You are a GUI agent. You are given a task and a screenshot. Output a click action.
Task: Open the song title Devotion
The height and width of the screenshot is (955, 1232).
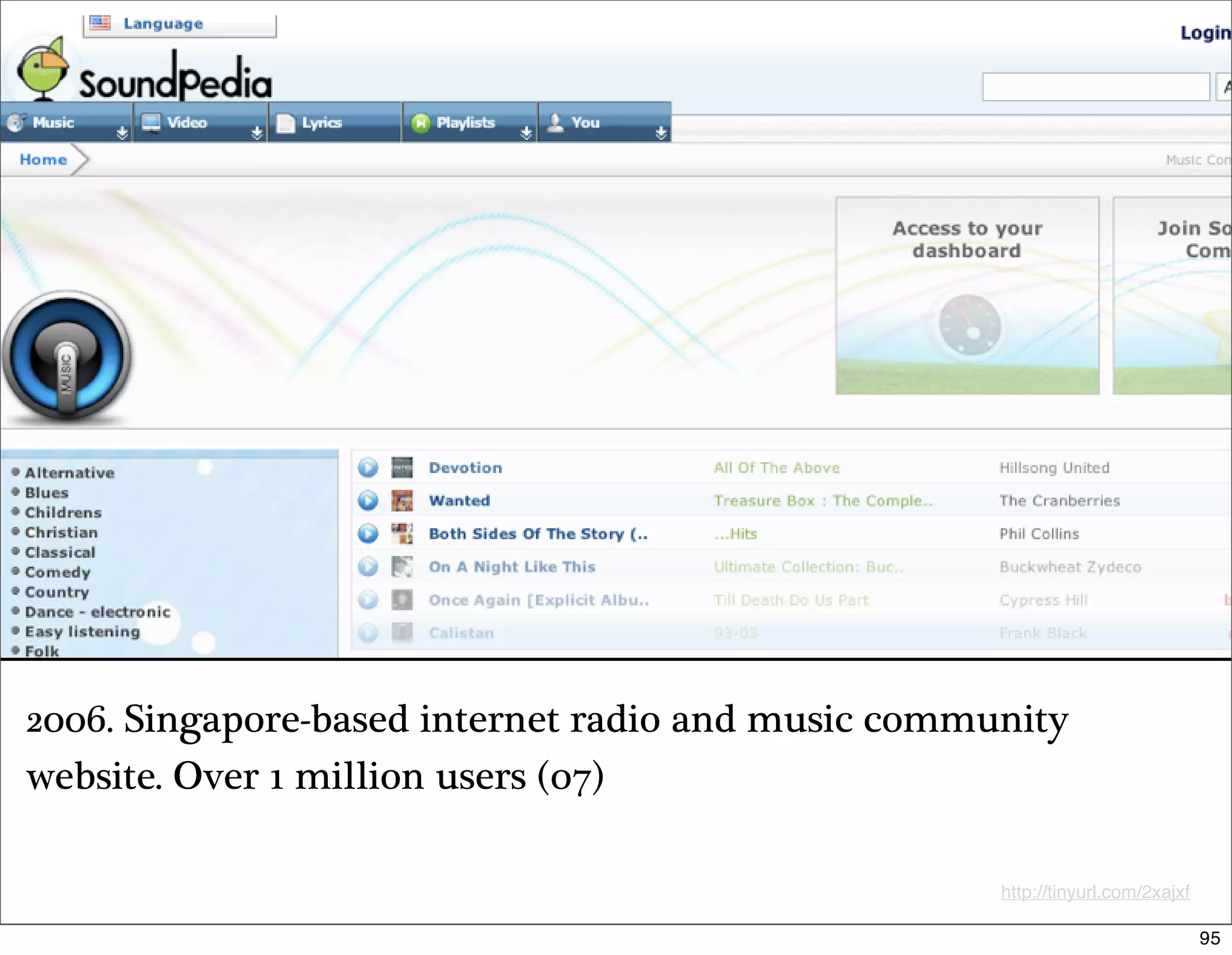click(x=466, y=468)
